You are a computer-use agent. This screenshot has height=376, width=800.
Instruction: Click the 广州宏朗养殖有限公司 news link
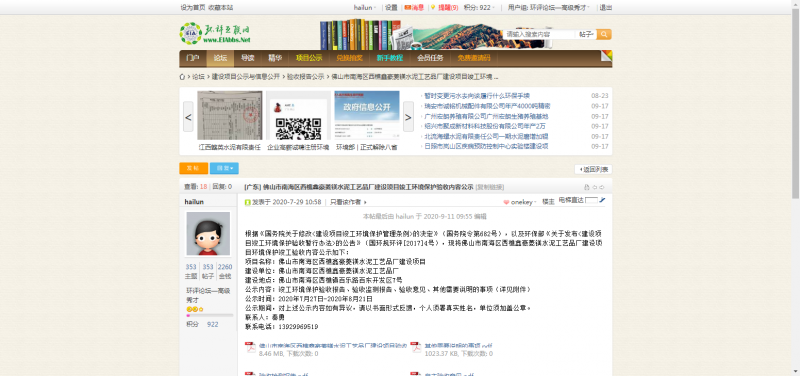click(x=487, y=116)
